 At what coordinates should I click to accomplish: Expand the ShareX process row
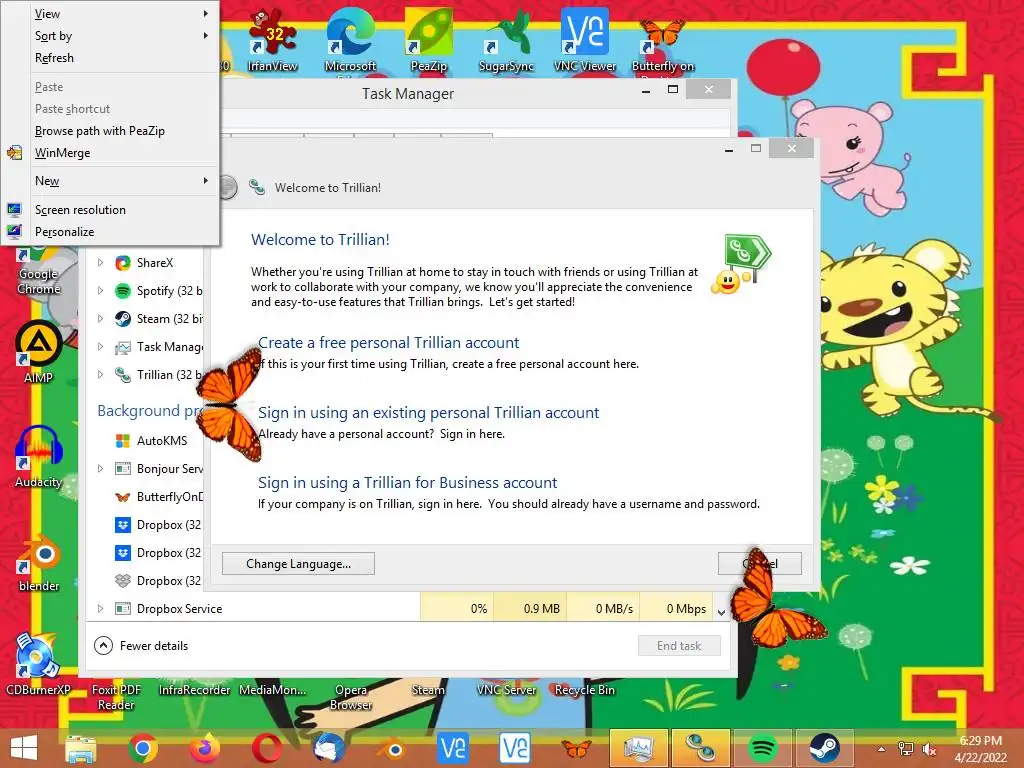coord(100,263)
